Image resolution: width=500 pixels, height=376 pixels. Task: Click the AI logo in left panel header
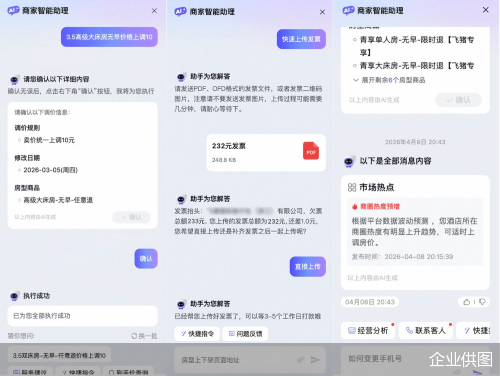[x=13, y=11]
